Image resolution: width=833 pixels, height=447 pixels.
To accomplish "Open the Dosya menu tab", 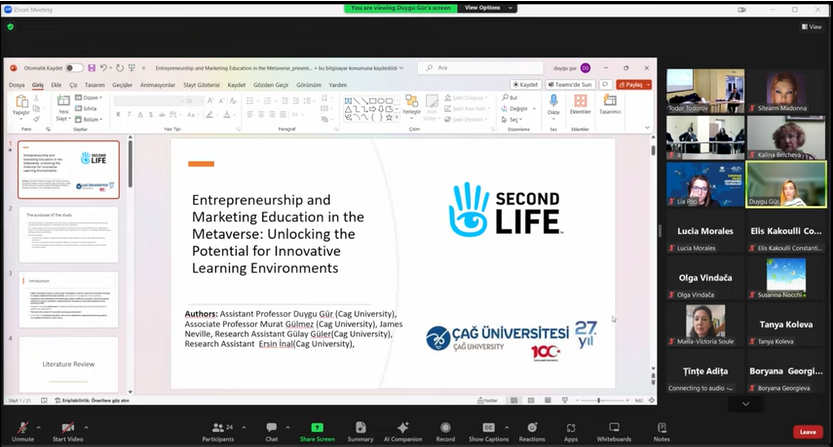I will click(x=16, y=85).
